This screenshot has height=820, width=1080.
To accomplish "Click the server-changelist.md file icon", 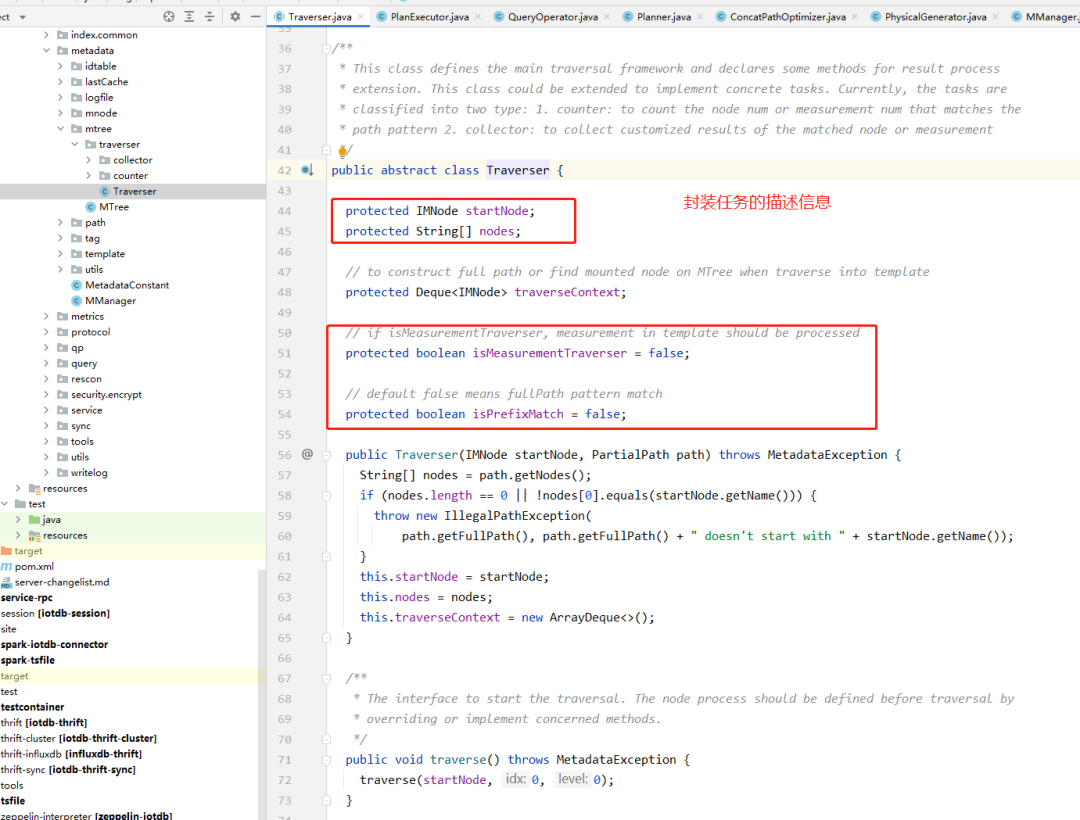I will point(7,582).
